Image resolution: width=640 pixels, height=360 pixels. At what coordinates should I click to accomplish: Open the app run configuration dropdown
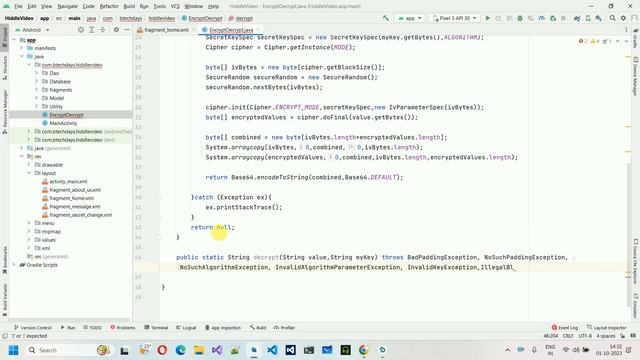[410, 18]
